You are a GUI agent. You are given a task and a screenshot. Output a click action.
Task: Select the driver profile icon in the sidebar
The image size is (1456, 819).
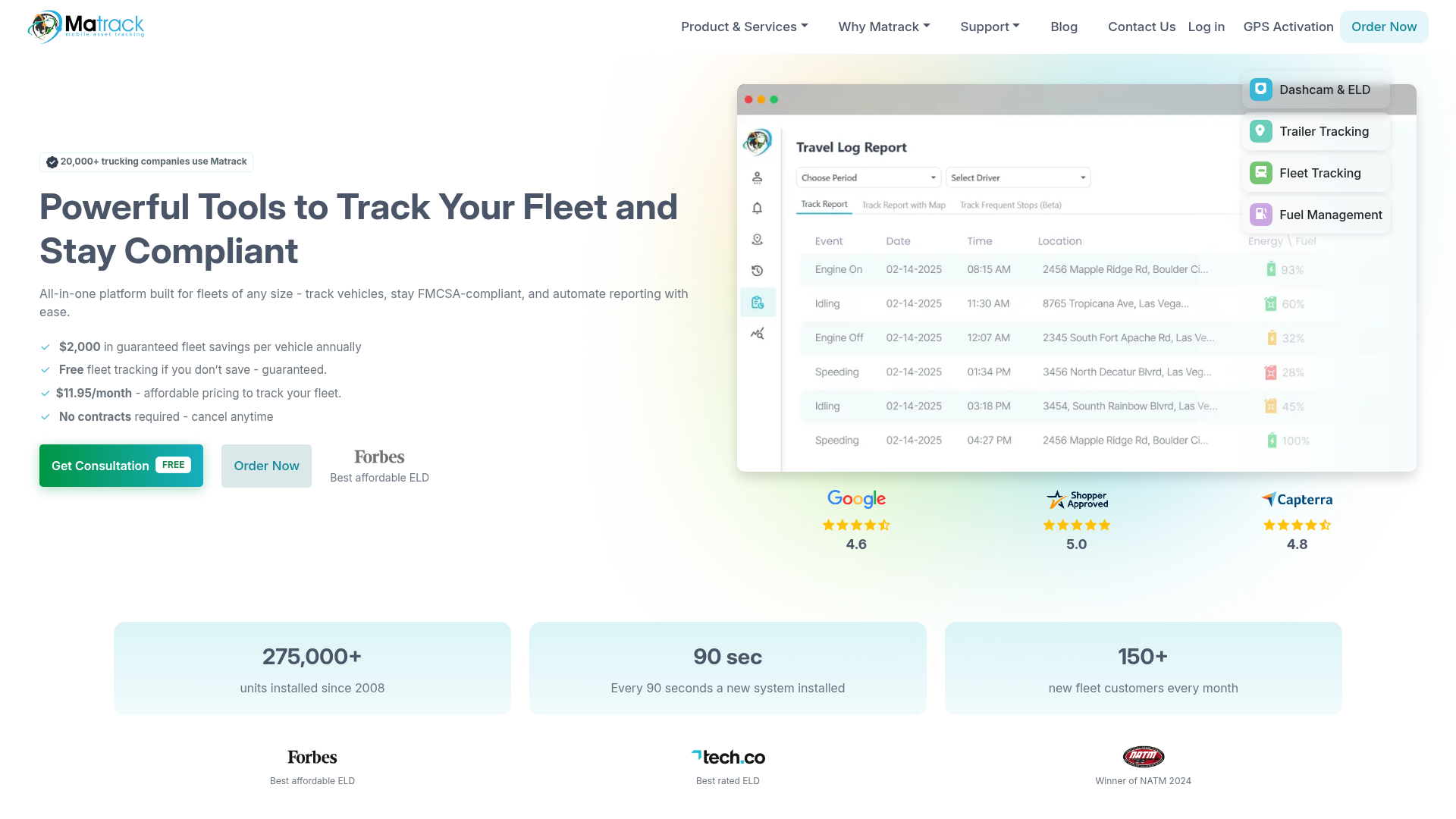[x=757, y=177]
